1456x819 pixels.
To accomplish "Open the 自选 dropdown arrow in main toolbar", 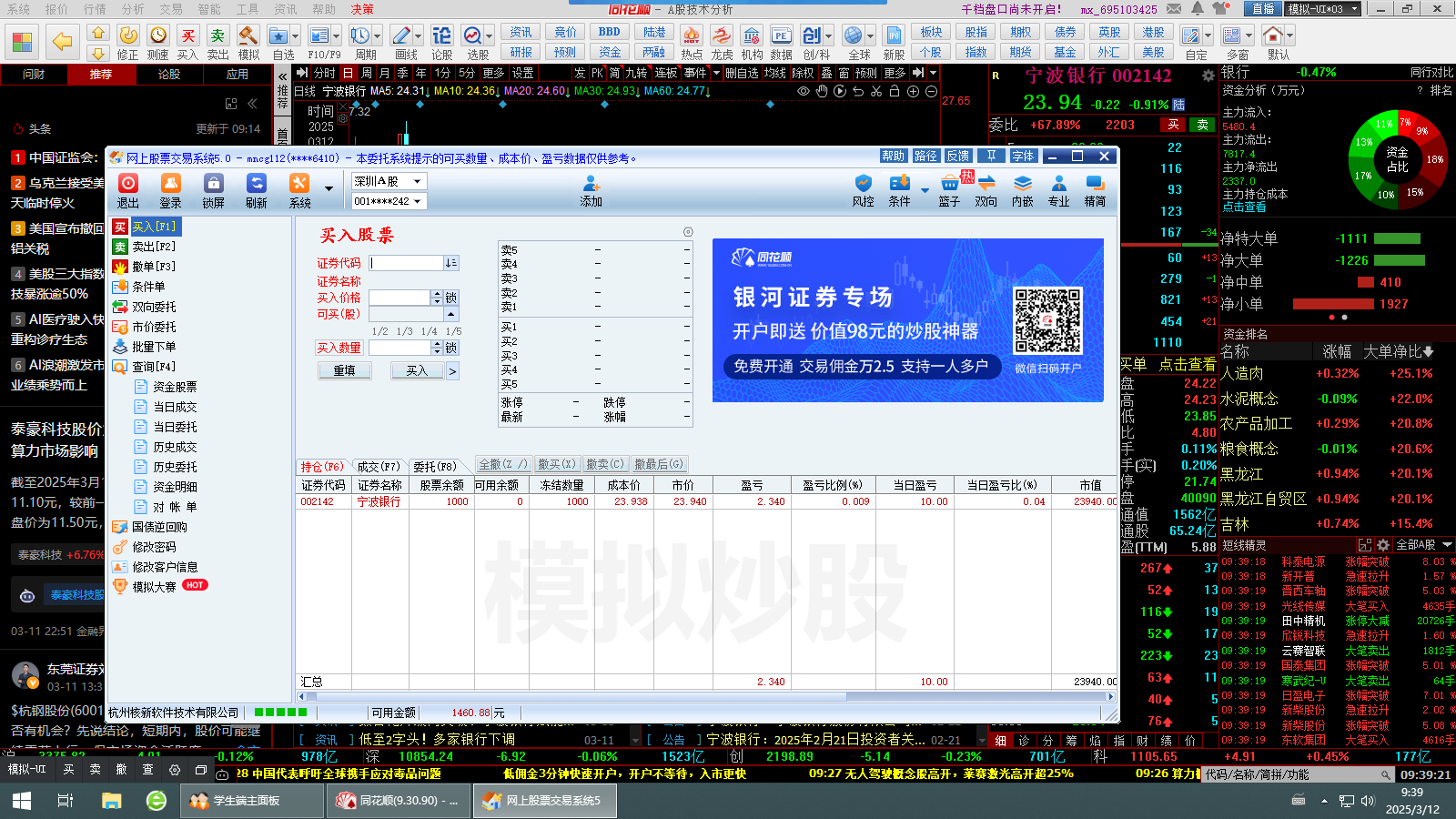I will (x=297, y=36).
